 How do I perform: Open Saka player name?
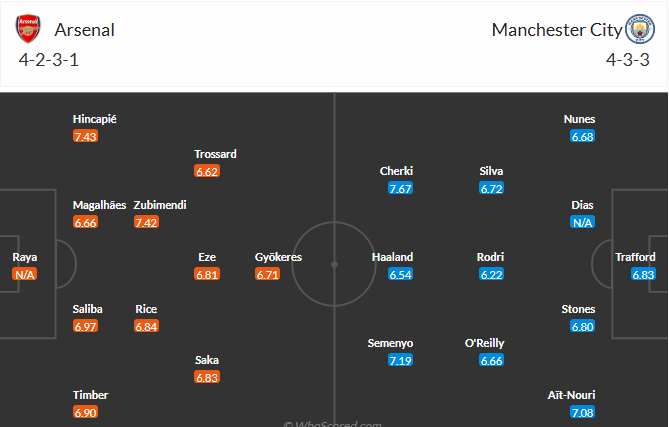pyautogui.click(x=208, y=360)
